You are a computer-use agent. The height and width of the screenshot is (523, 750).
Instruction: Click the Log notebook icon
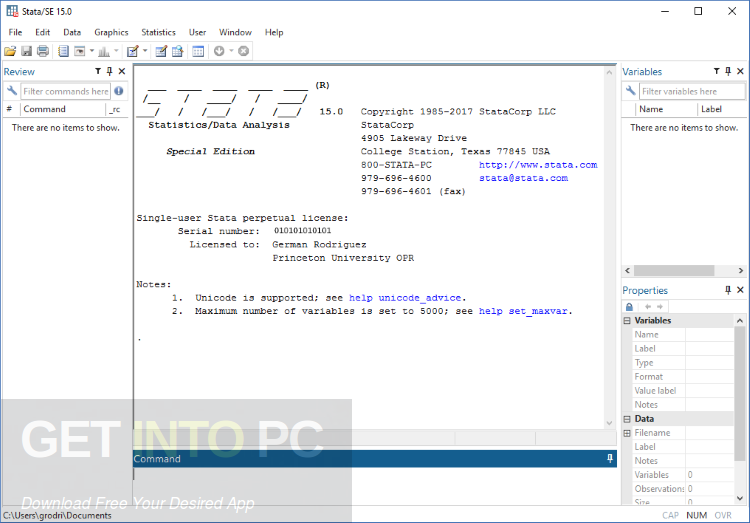click(x=63, y=51)
